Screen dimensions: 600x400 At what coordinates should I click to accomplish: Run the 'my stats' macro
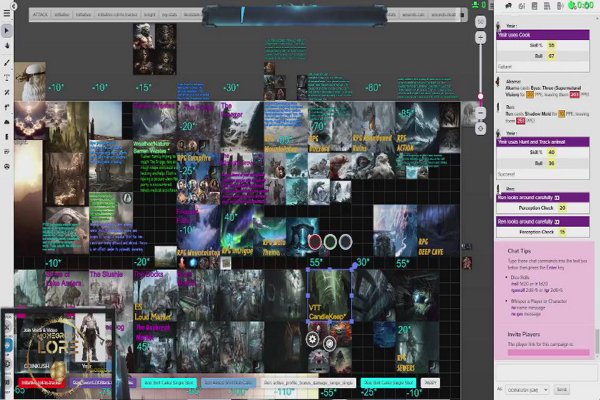point(170,15)
